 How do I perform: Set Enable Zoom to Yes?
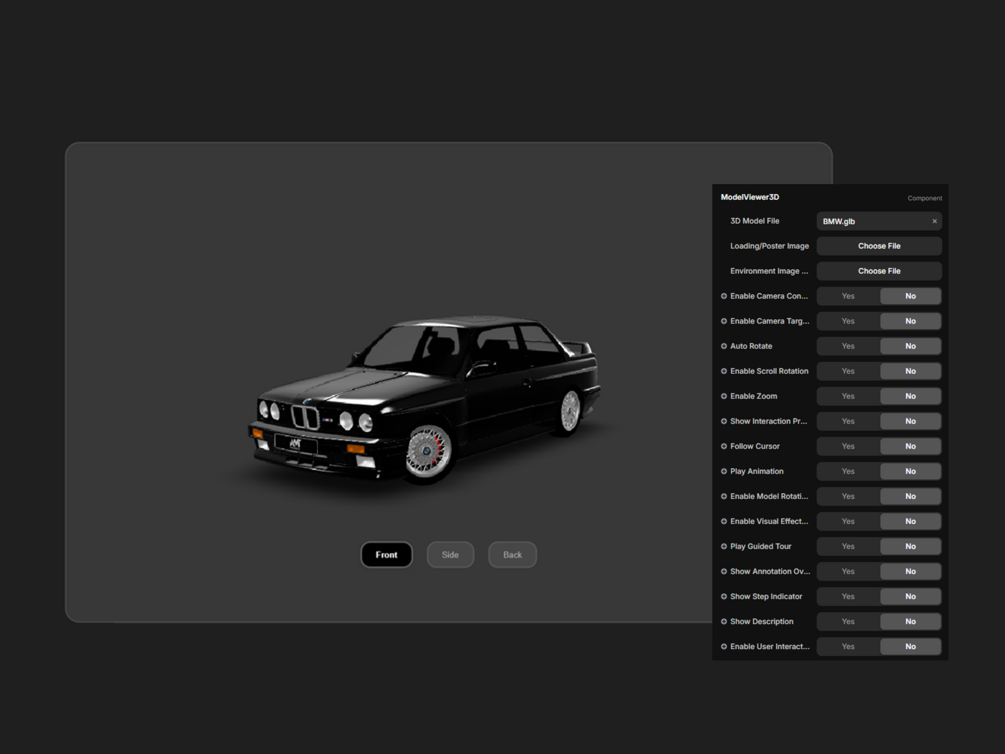[848, 396]
